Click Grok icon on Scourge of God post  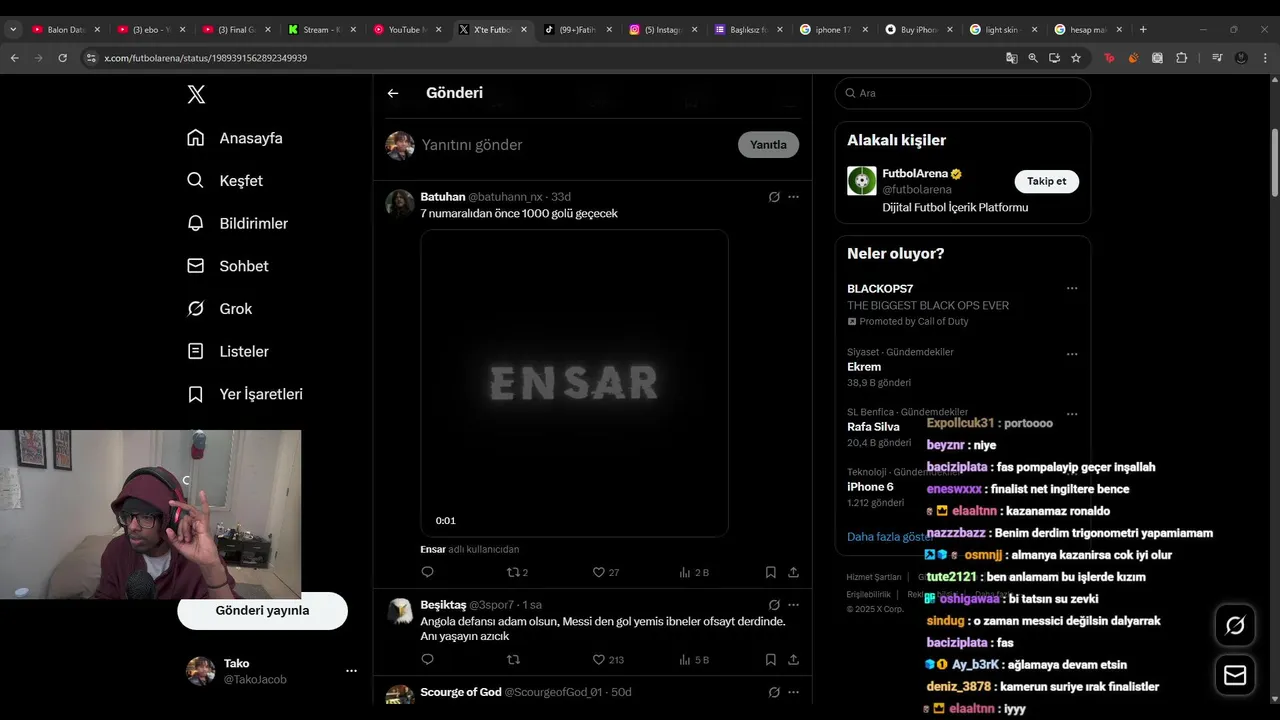click(774, 692)
